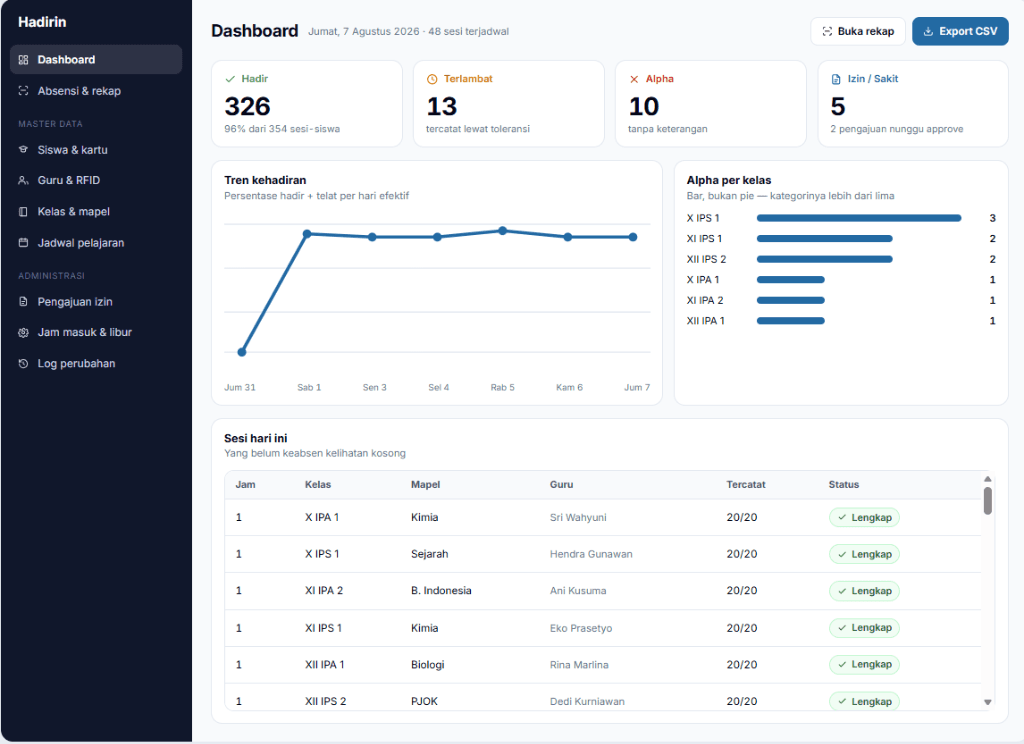The width and height of the screenshot is (1024, 744).
Task: Open Kelas & mapel section
Action: [x=96, y=212]
